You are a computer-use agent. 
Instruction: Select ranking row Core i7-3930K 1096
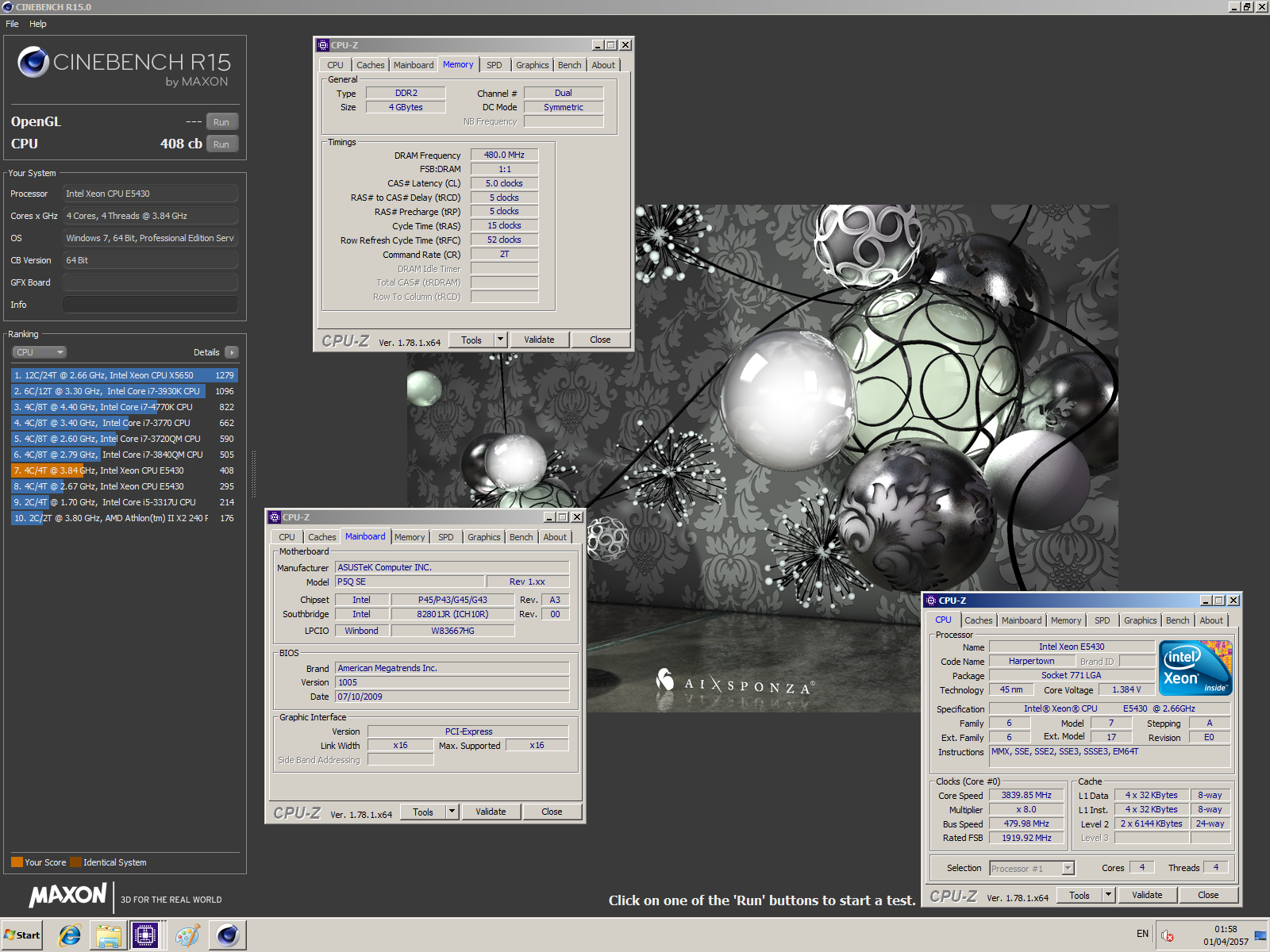pos(125,391)
